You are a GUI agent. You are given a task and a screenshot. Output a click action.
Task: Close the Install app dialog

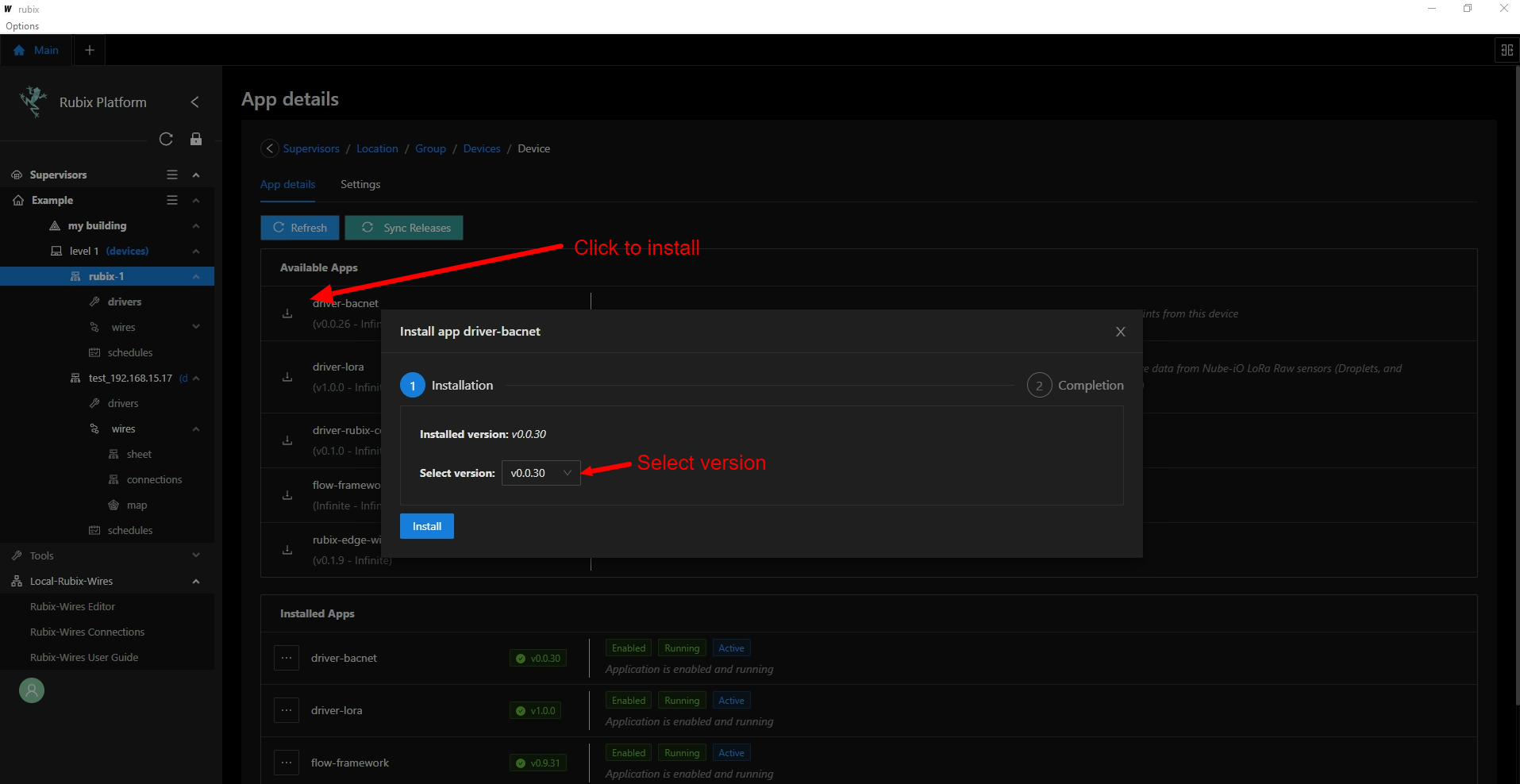tap(1121, 332)
